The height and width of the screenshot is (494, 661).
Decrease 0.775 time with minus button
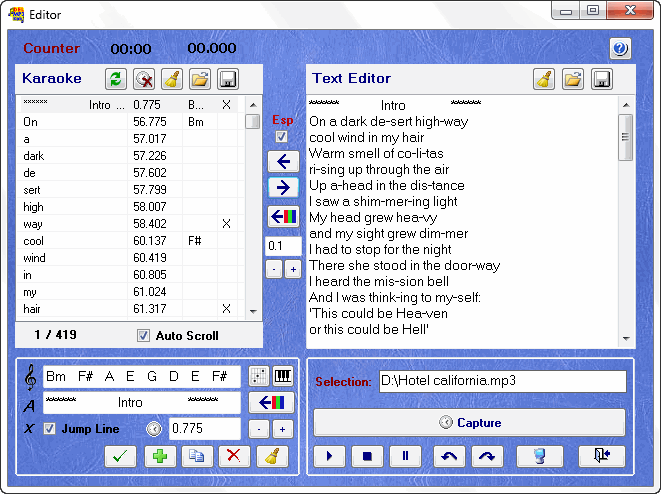(x=258, y=429)
